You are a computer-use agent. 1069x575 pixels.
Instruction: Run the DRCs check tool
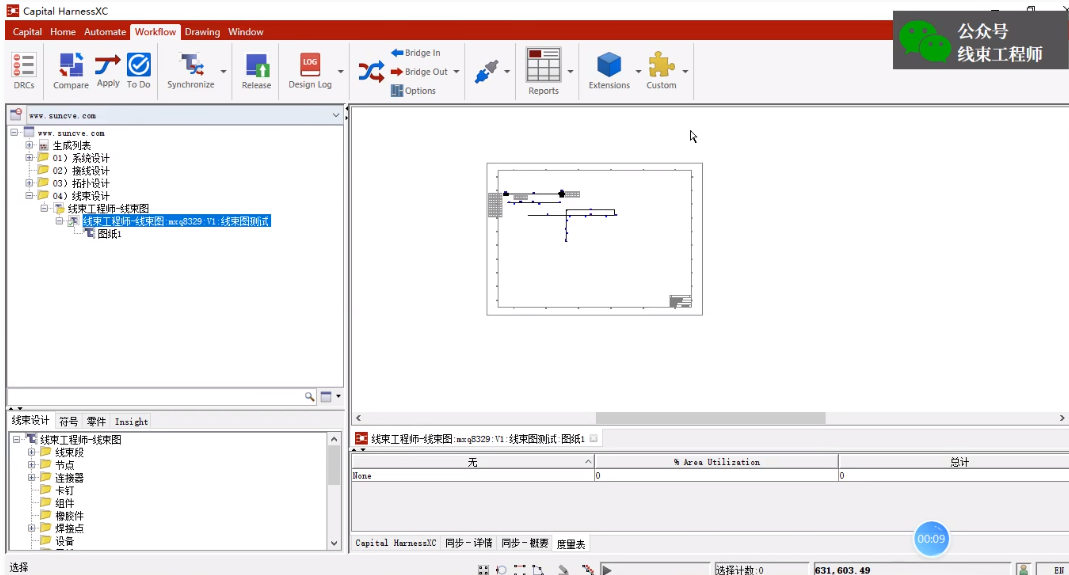[x=24, y=71]
